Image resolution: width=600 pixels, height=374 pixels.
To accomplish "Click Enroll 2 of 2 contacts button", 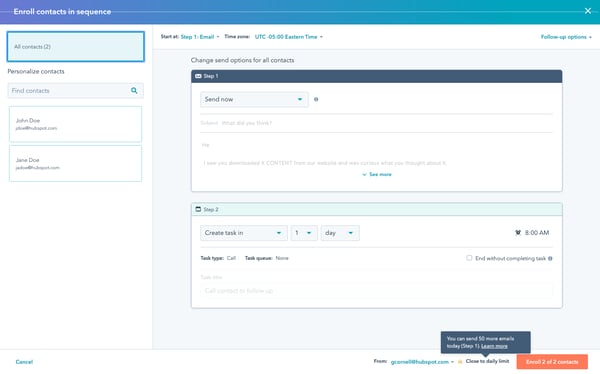I will 552,362.
